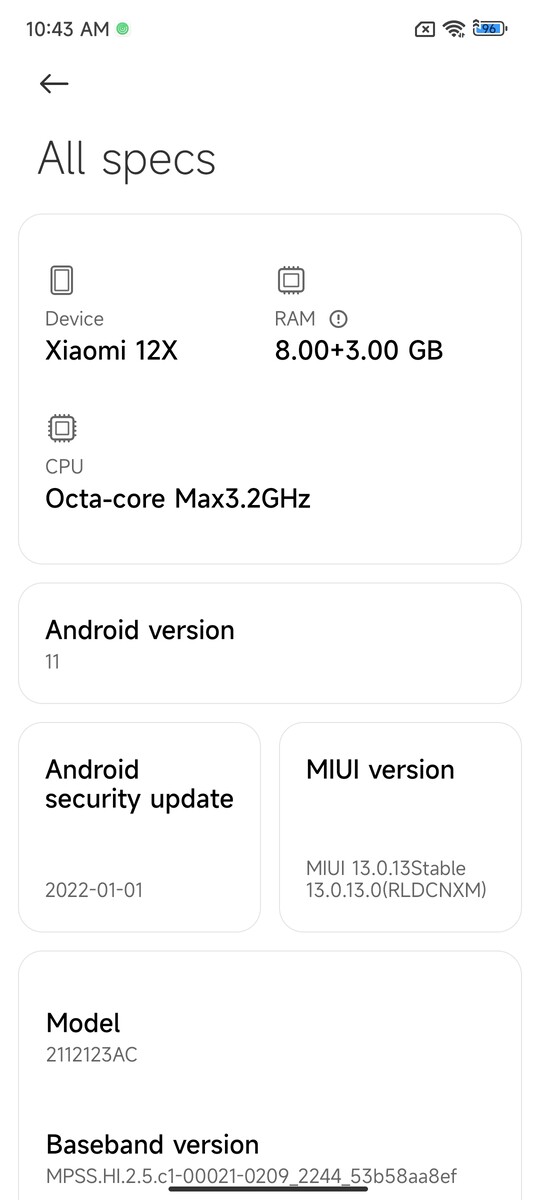Tap the battery indicator icon
Image resolution: width=540 pixels, height=1200 pixels.
[x=490, y=29]
